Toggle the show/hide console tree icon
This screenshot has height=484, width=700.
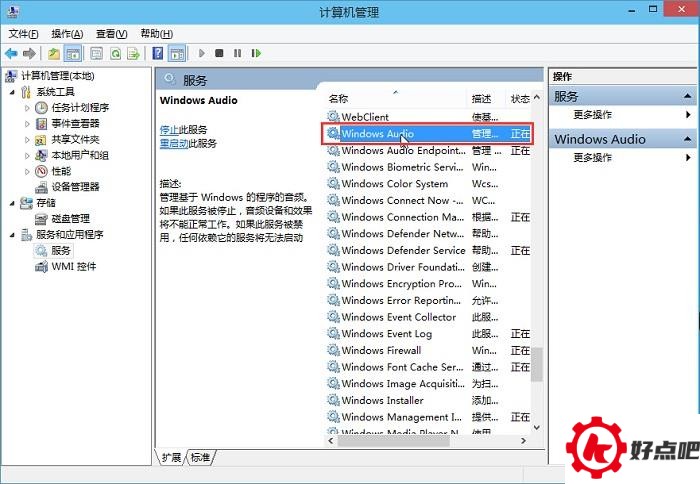[x=73, y=54]
